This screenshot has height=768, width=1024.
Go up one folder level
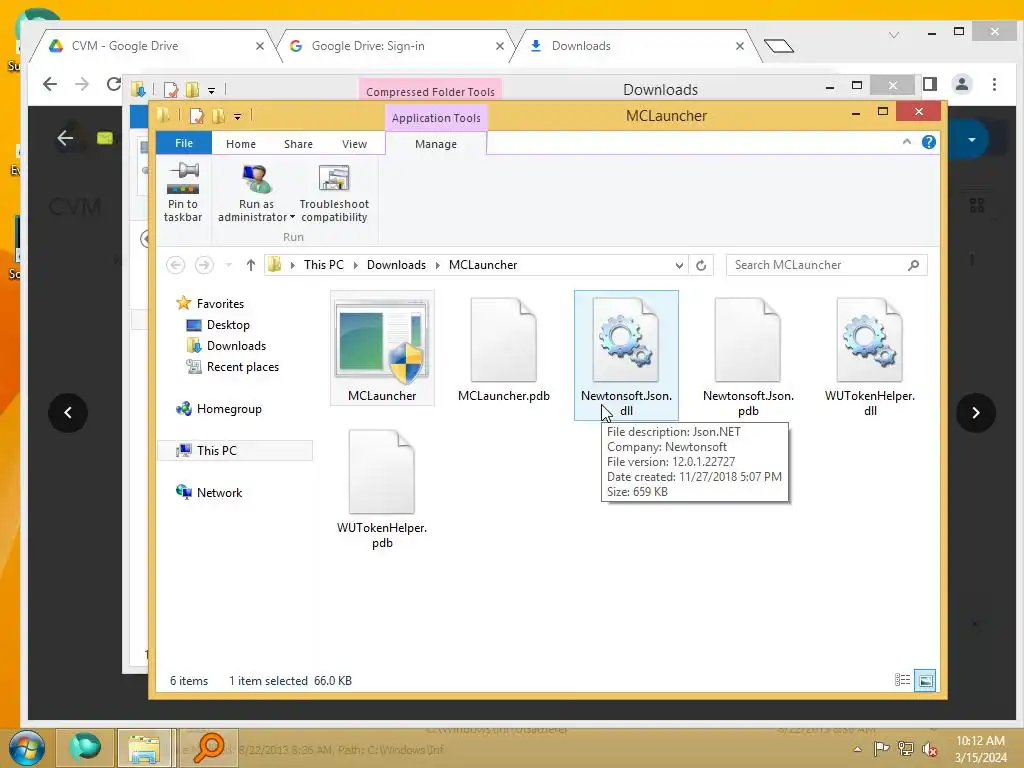click(251, 264)
